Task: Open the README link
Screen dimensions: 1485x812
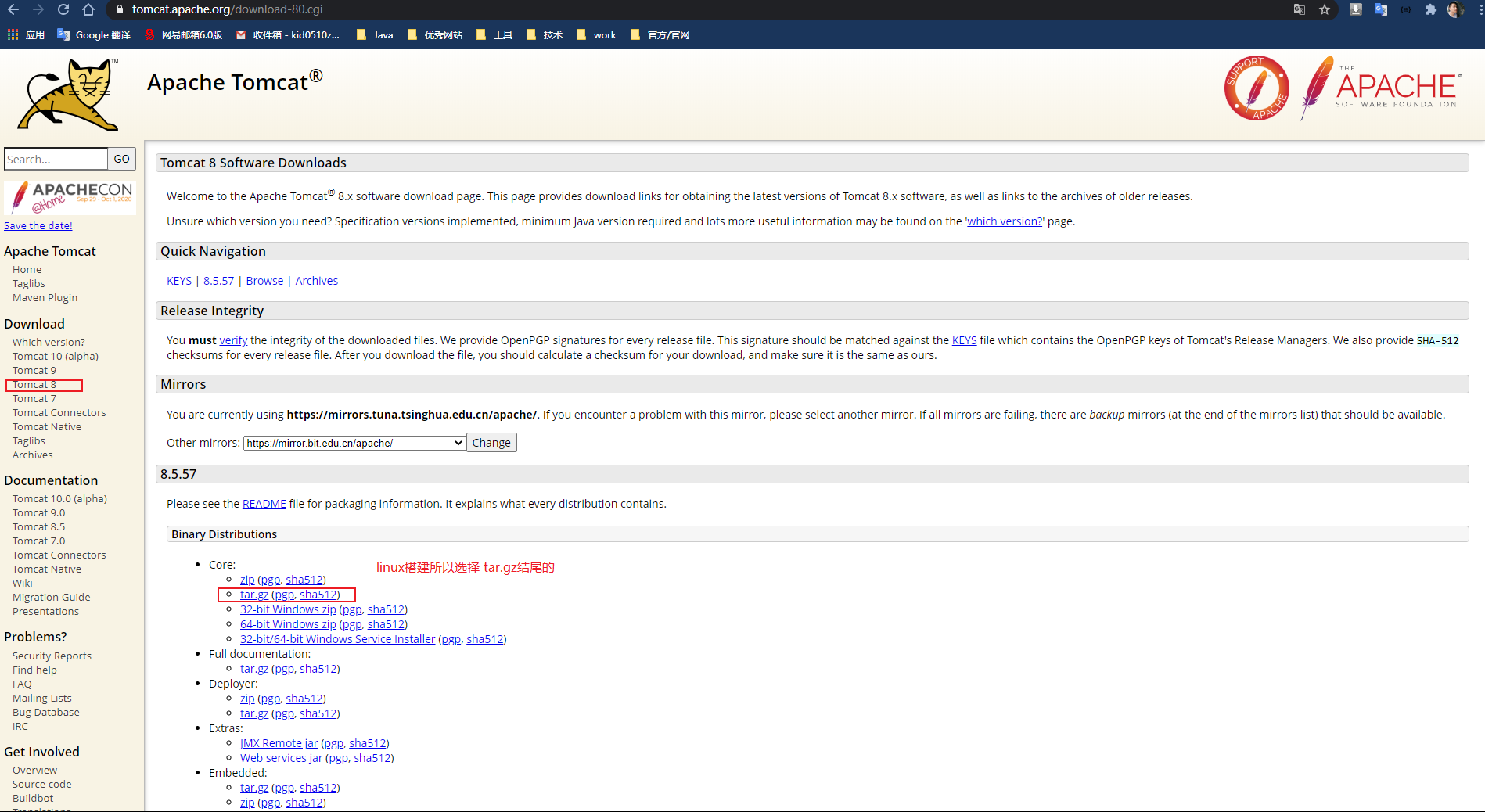Action: coord(264,504)
